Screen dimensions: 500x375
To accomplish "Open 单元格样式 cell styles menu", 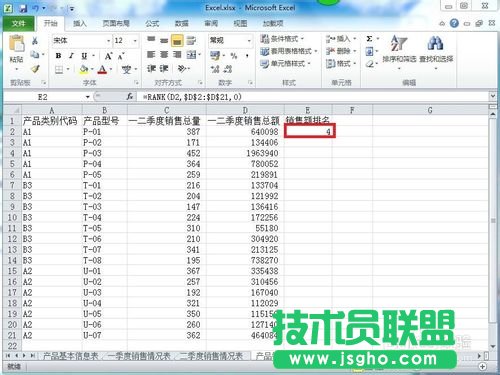I will pos(285,63).
